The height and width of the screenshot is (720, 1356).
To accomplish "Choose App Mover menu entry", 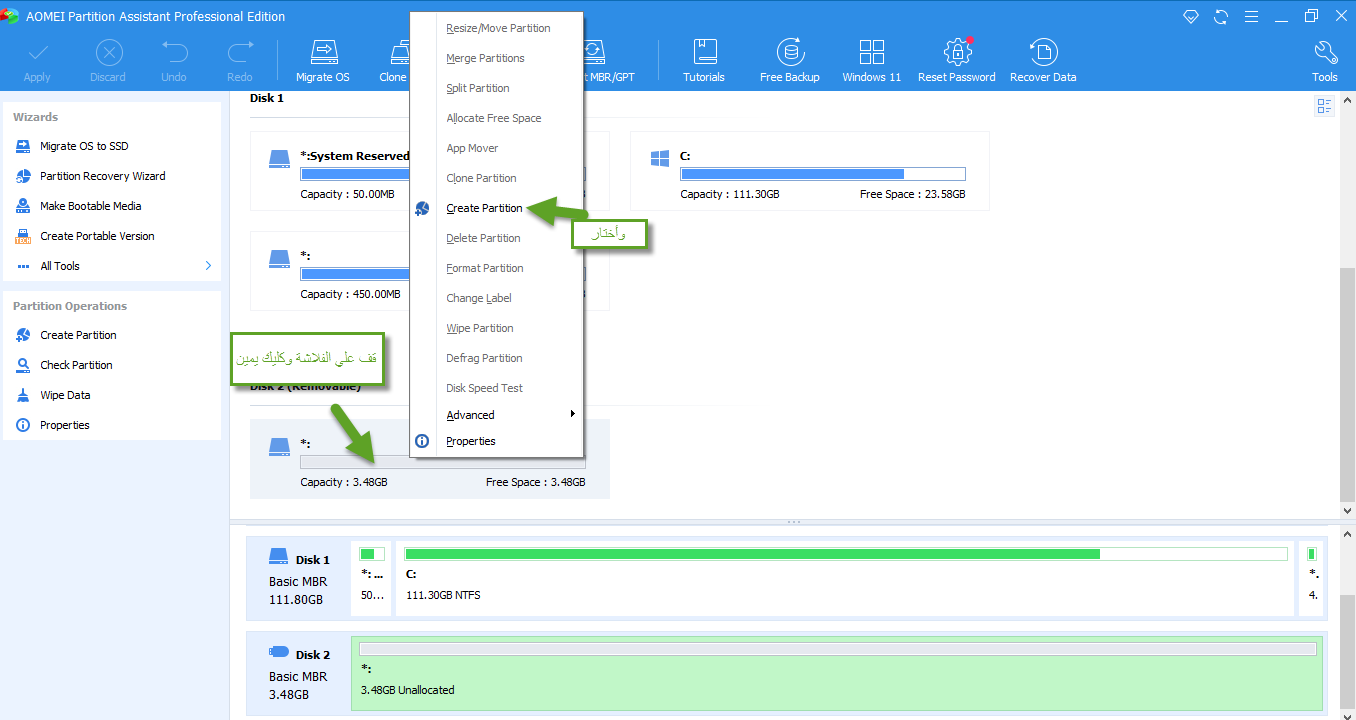I will click(x=472, y=148).
